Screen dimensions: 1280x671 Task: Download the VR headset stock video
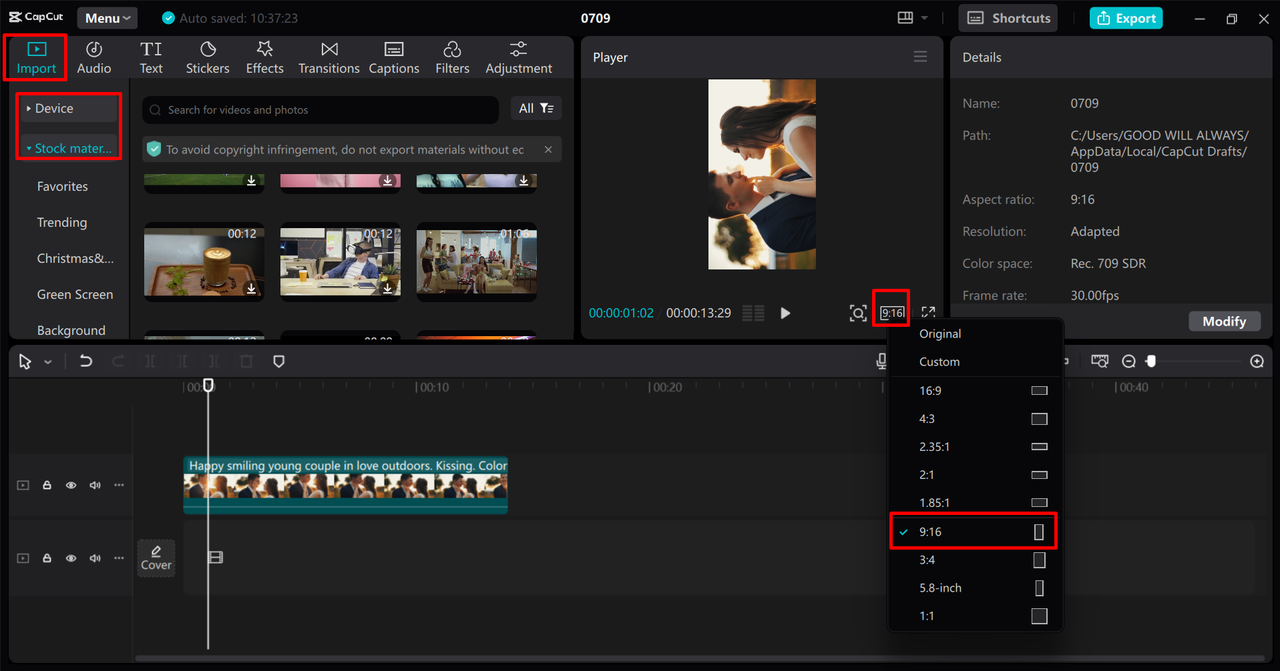coord(387,288)
